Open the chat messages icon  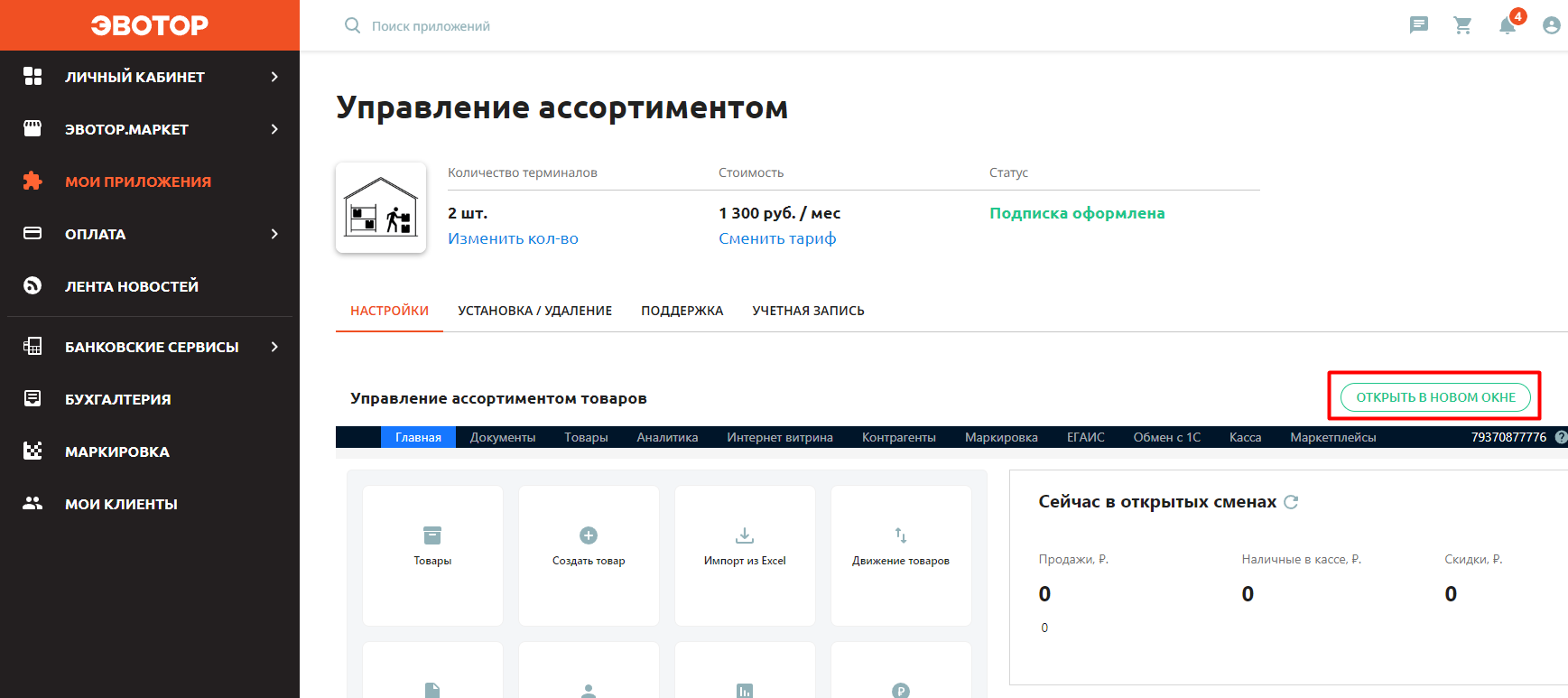coord(1419,25)
